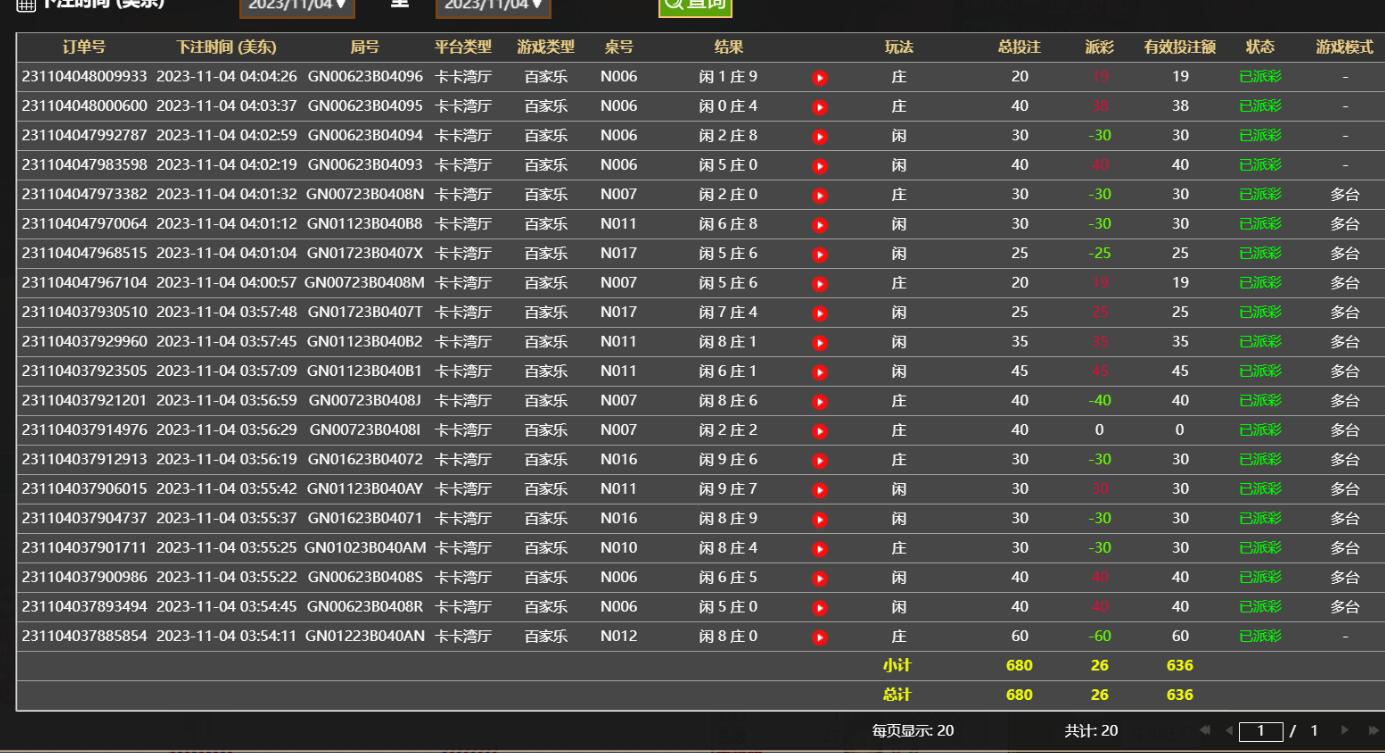1385x753 pixels.
Task: Play the video for order 231104047992787
Action: tap(820, 136)
